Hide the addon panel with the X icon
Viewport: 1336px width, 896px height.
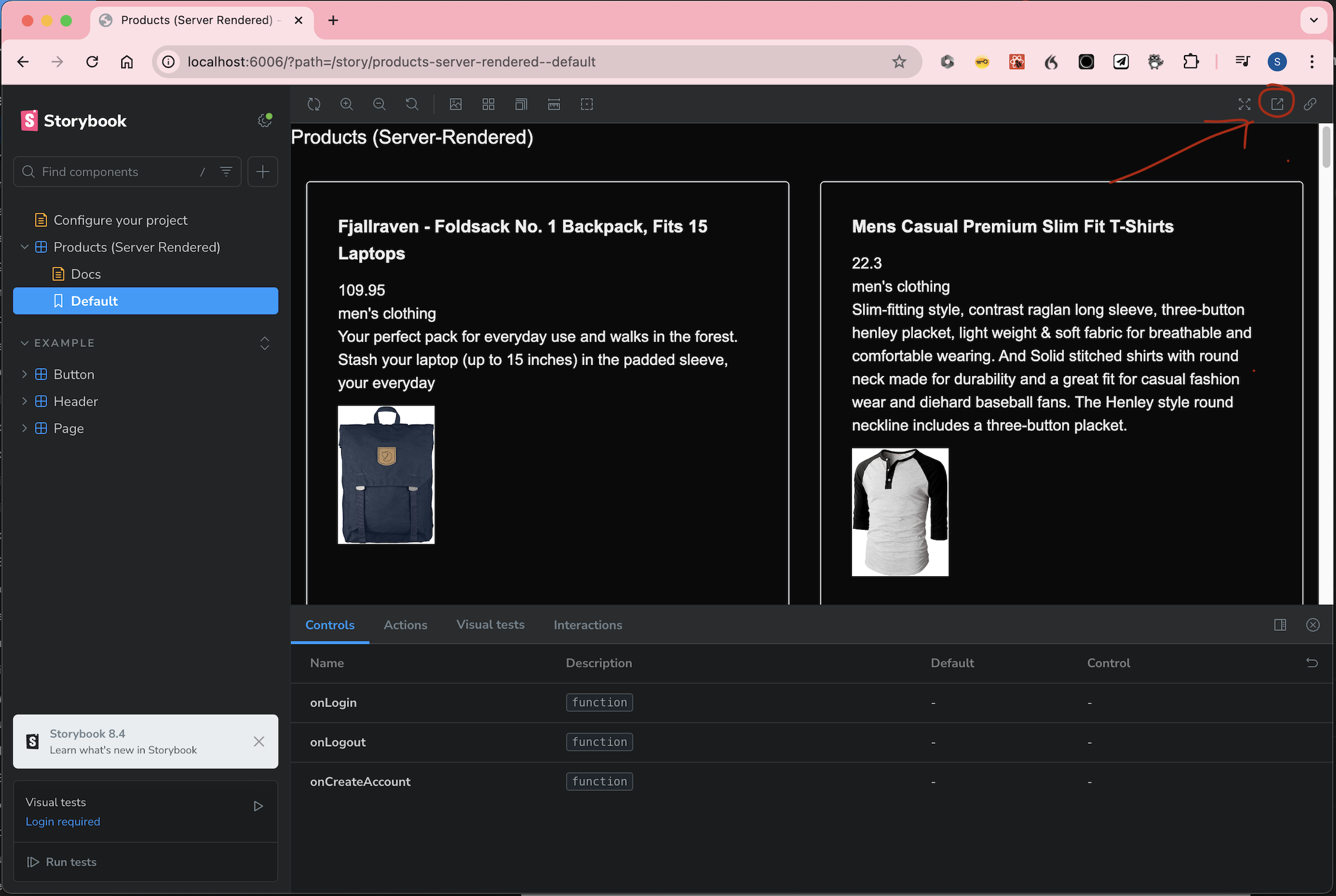1313,625
